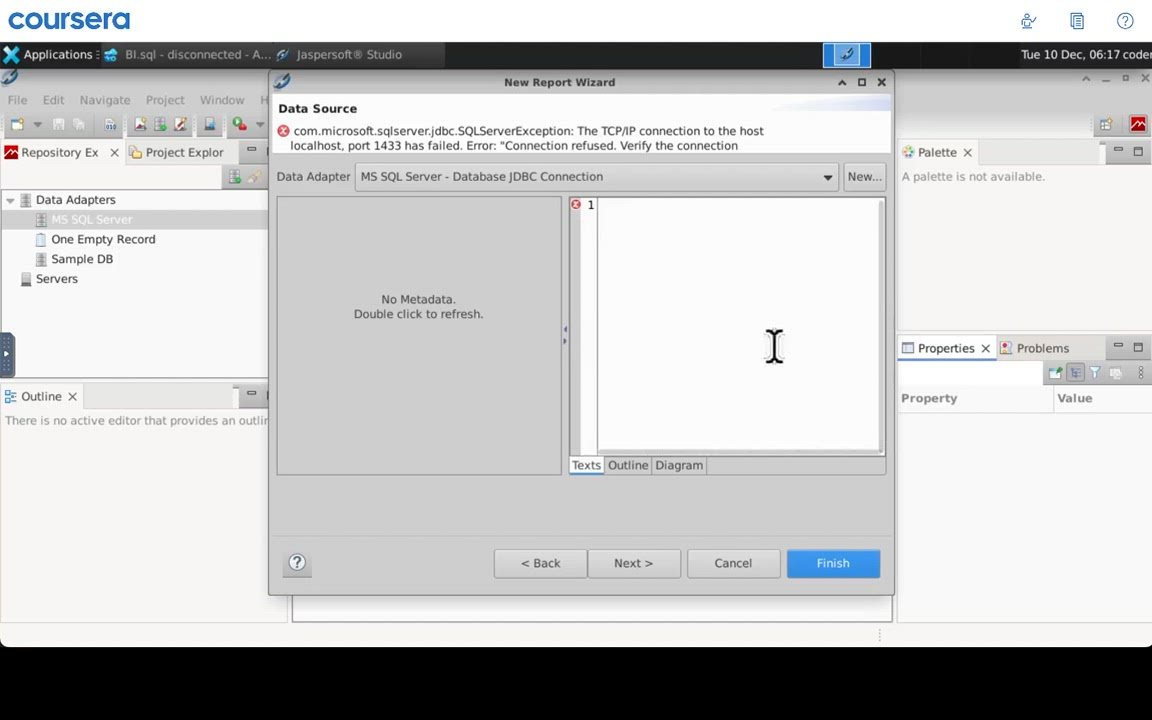Click the create data adapter toolbar icon

click(159, 124)
